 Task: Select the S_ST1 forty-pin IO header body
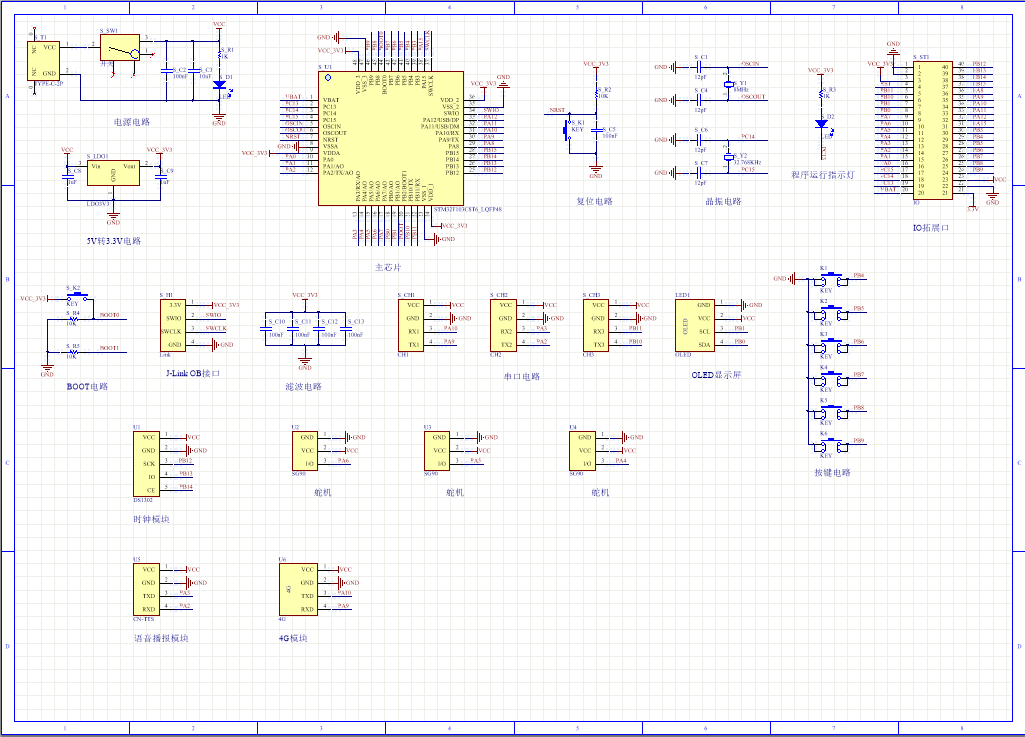(933, 128)
